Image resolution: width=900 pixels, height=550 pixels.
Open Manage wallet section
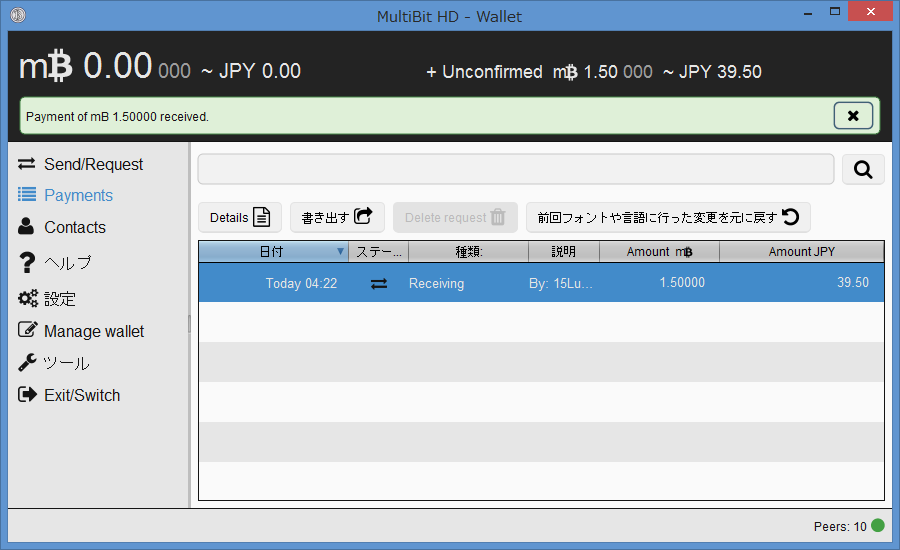pos(81,331)
